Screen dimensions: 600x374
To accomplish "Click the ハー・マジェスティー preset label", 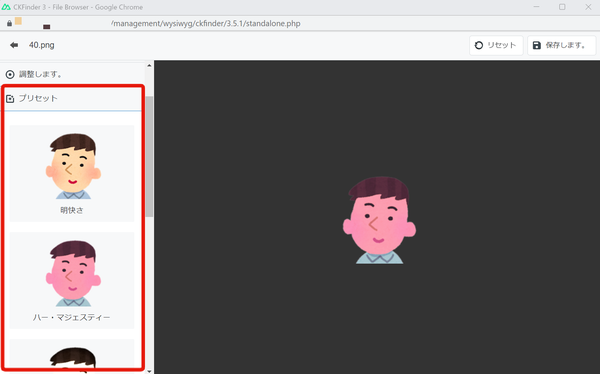I will [72, 317].
